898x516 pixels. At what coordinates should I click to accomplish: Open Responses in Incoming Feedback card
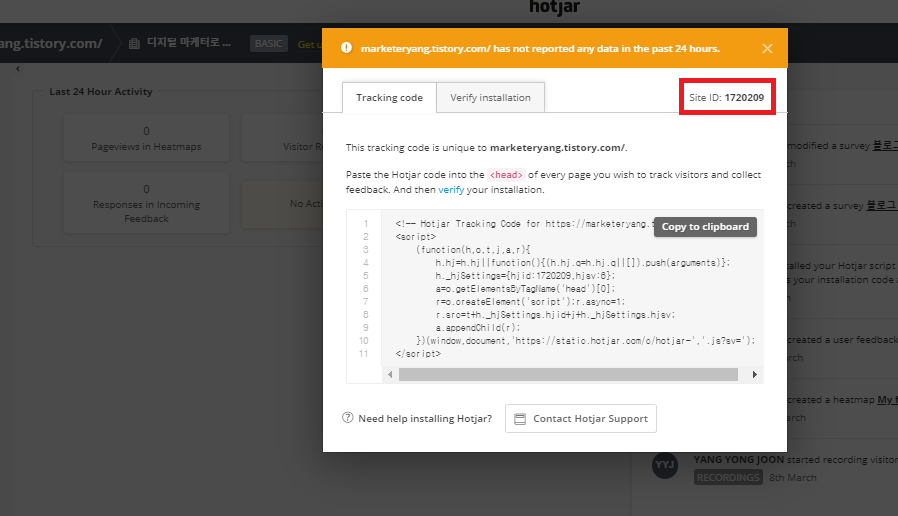(147, 203)
